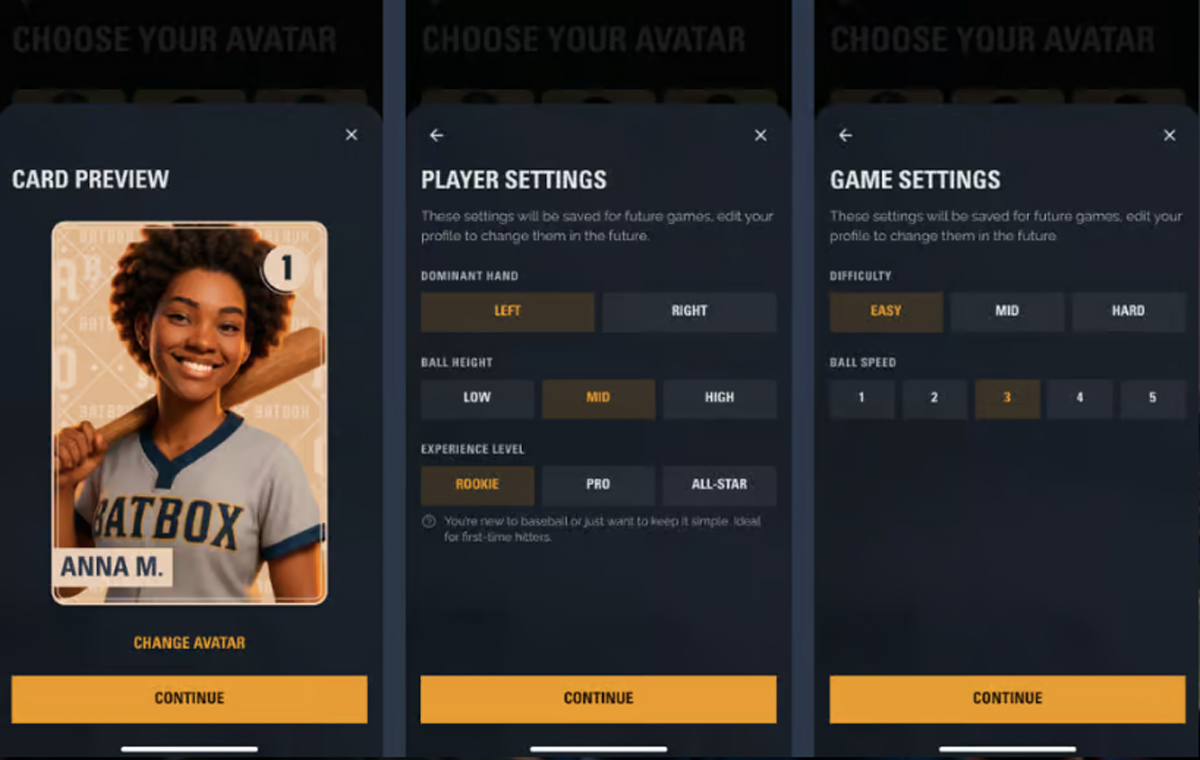
Task: Tap the Anna M. player card
Action: click(x=190, y=413)
